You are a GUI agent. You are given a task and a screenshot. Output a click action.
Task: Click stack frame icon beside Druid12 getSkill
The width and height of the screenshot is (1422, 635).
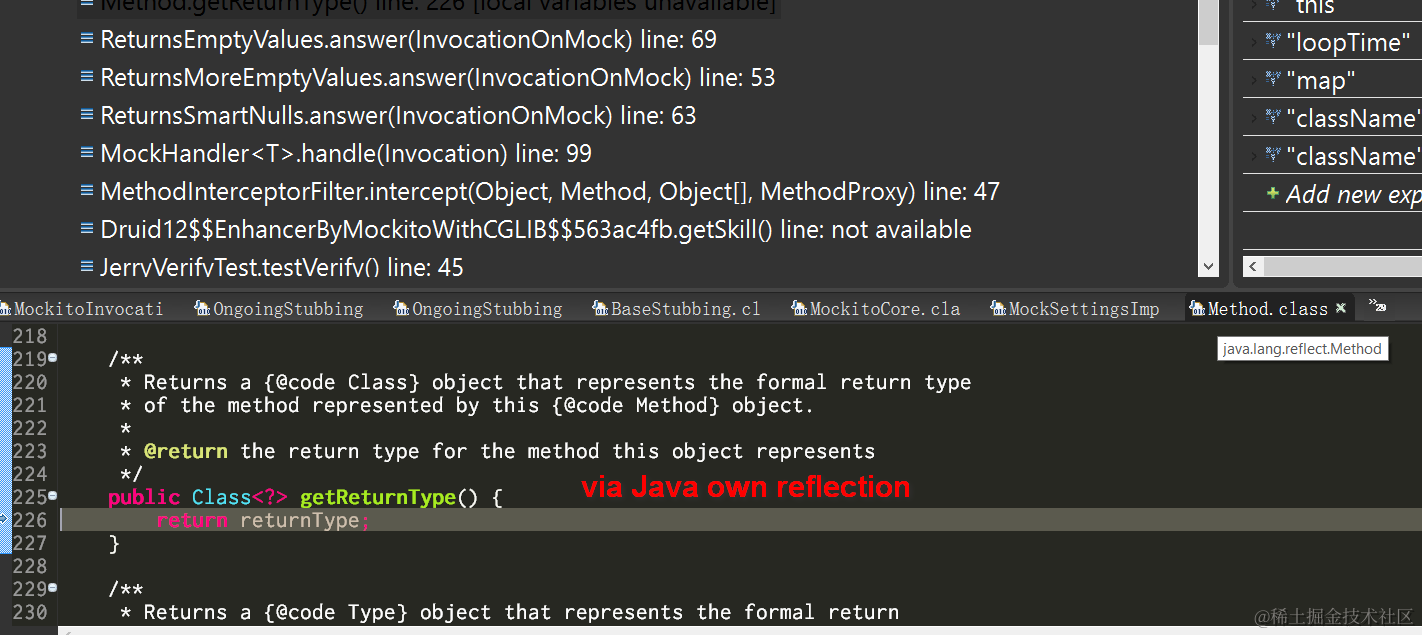tap(87, 229)
